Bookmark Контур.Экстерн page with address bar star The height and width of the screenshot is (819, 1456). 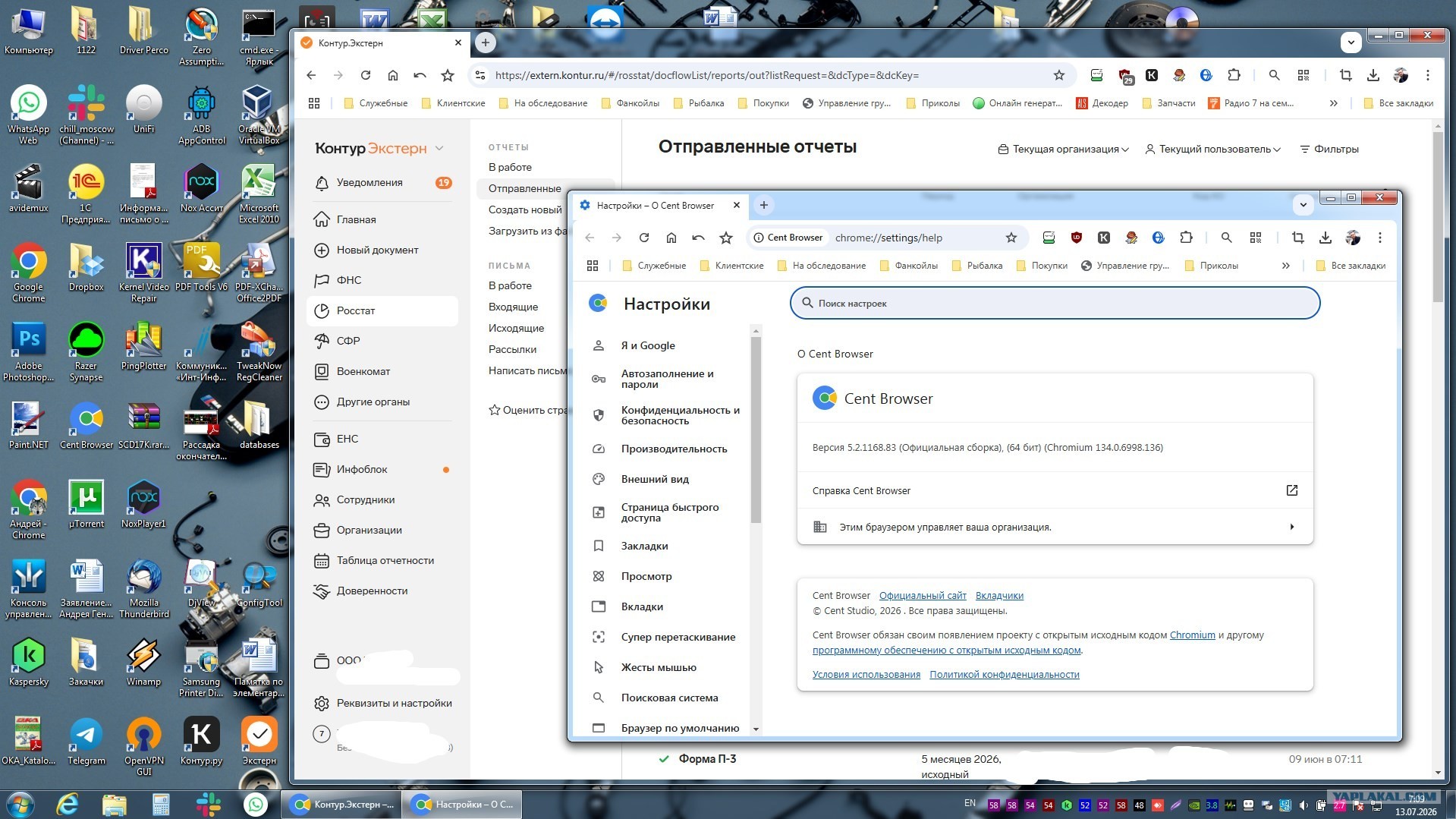(1059, 75)
